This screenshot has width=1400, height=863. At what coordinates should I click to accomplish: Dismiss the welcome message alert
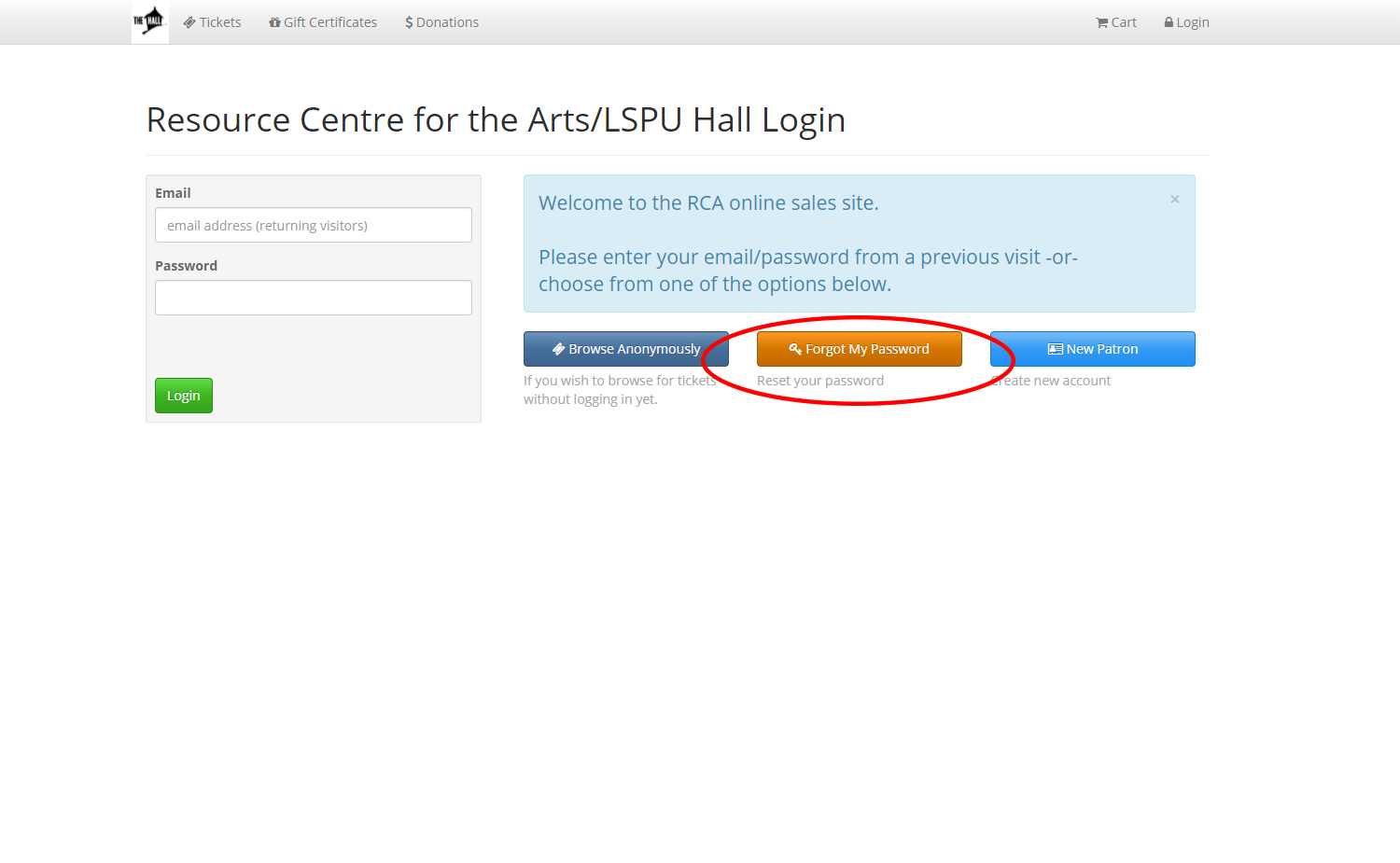pos(1175,199)
